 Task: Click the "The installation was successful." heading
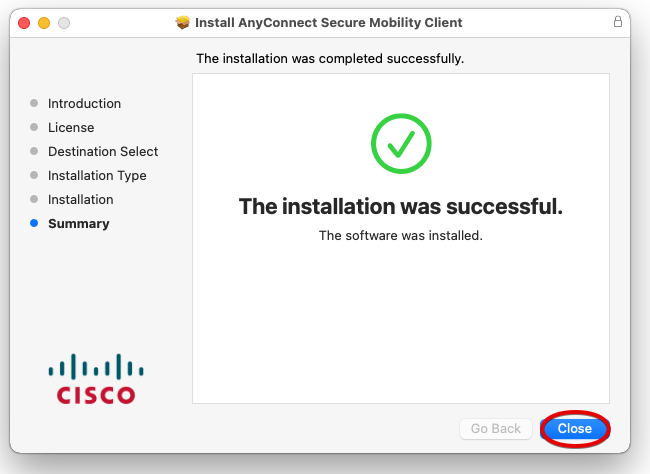coord(401,207)
